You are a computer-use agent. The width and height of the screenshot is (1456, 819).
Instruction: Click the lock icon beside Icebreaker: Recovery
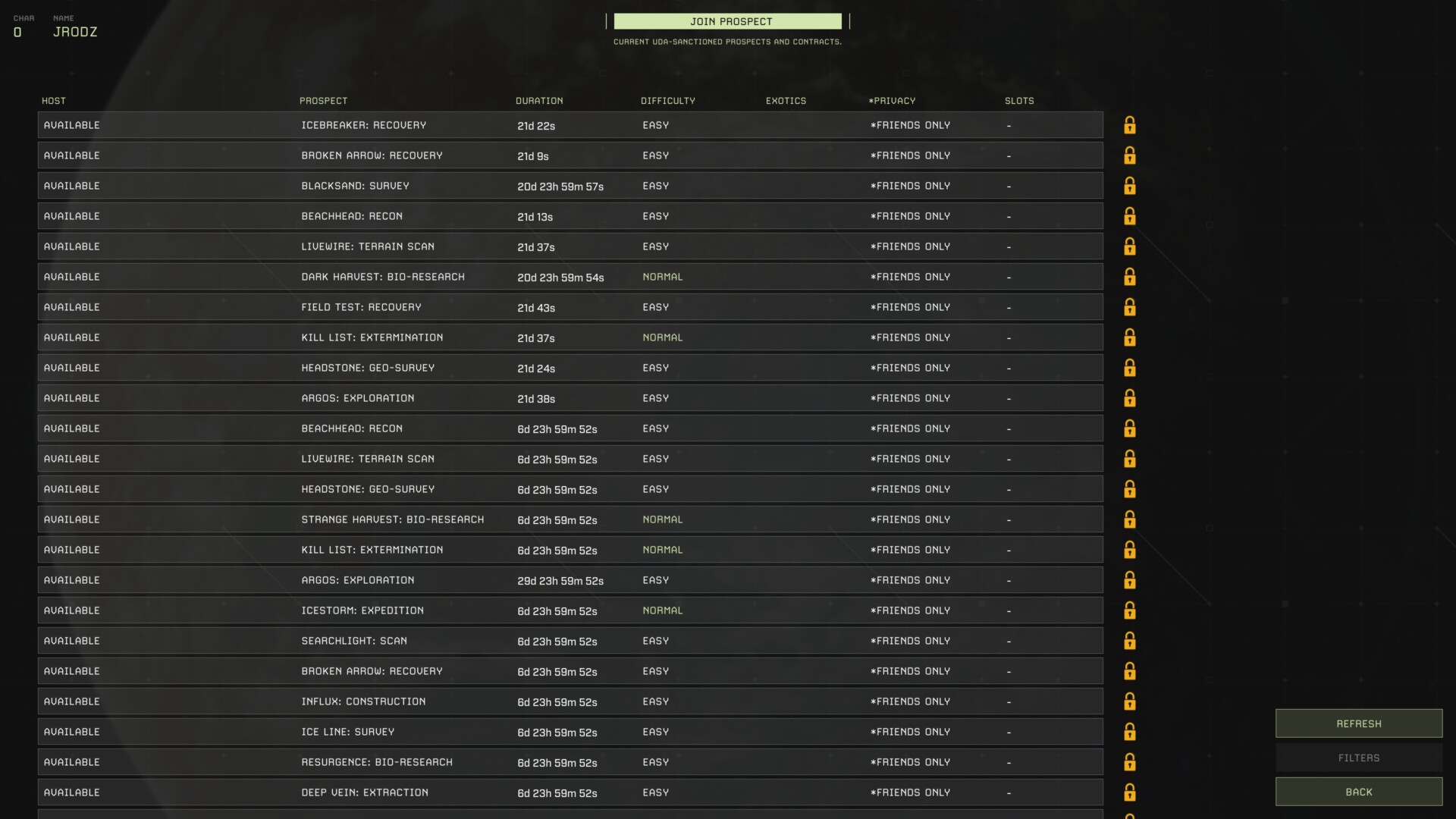[1129, 125]
